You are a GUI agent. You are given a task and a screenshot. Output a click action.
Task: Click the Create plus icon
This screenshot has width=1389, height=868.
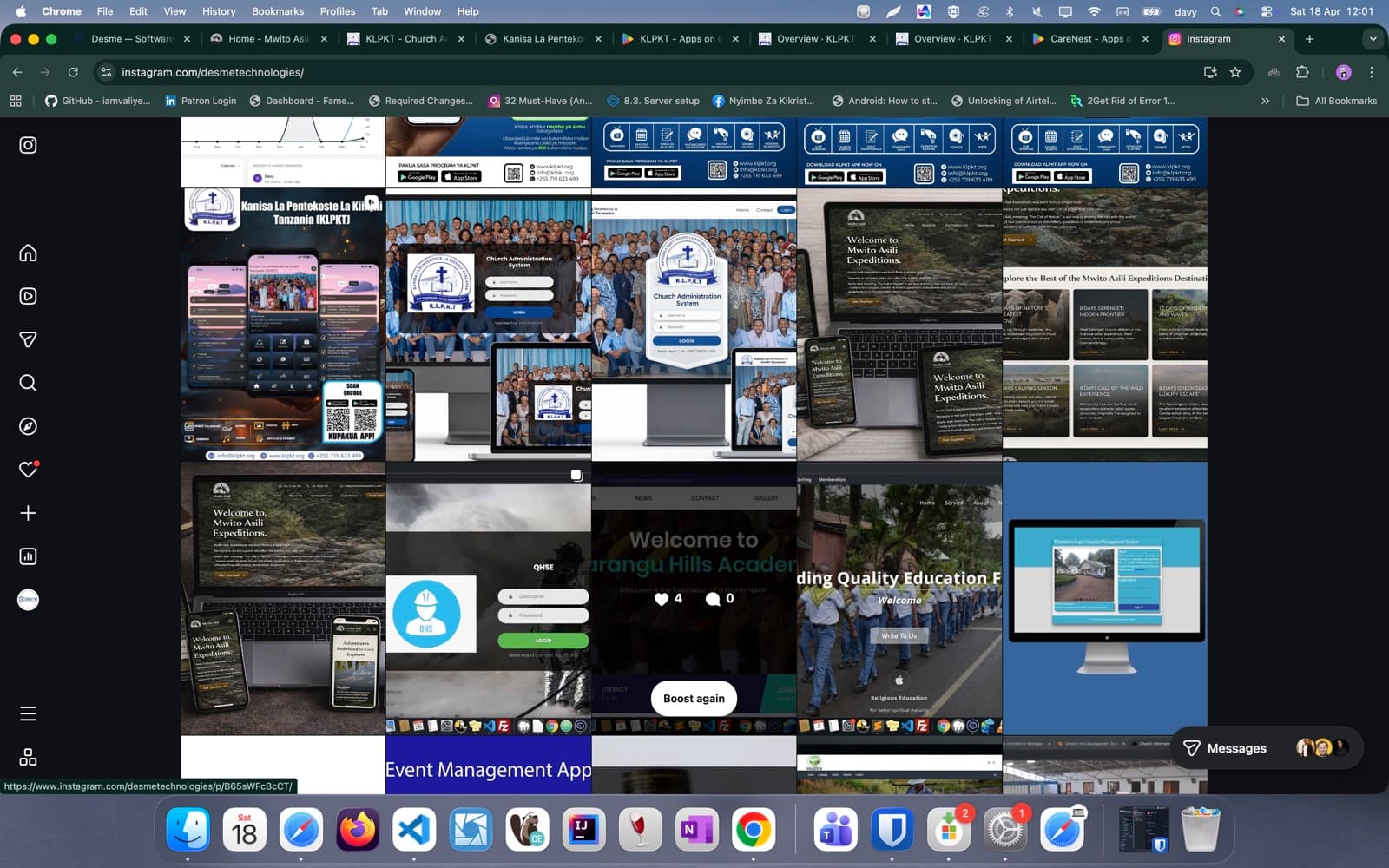(x=28, y=513)
